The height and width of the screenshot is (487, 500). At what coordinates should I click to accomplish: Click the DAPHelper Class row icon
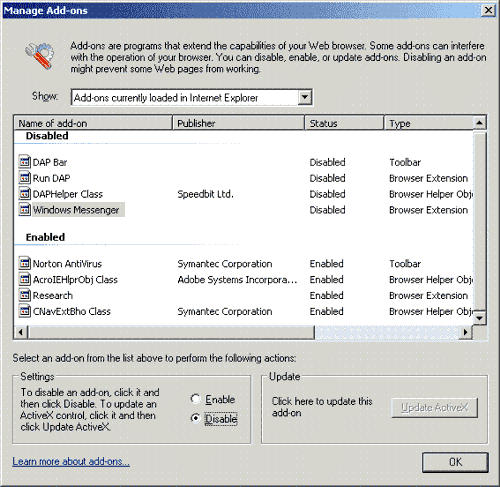(24, 194)
